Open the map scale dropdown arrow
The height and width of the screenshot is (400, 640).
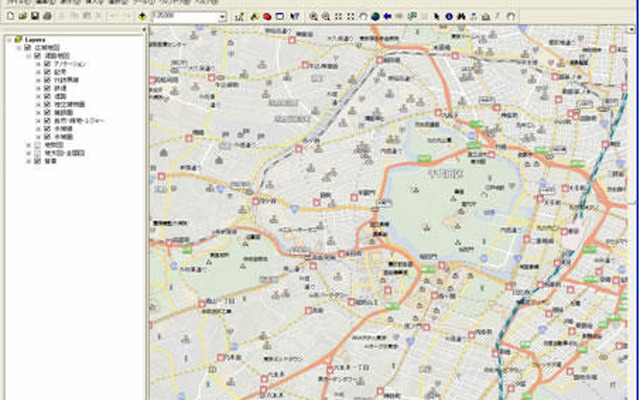pyautogui.click(x=222, y=17)
